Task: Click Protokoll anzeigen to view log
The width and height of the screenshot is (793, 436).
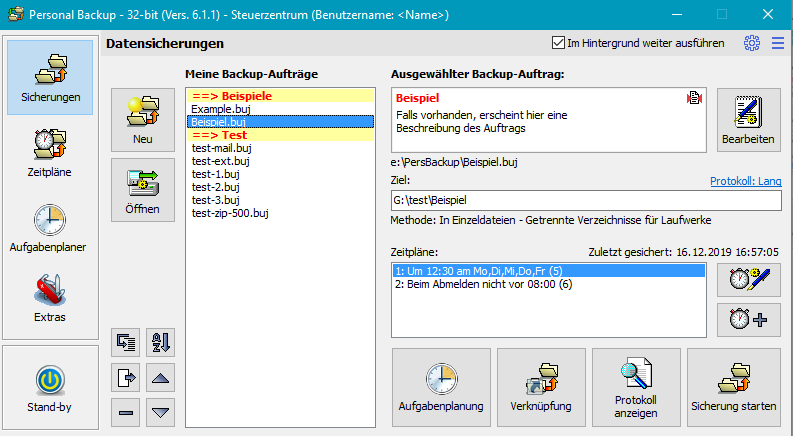Action: tap(636, 387)
